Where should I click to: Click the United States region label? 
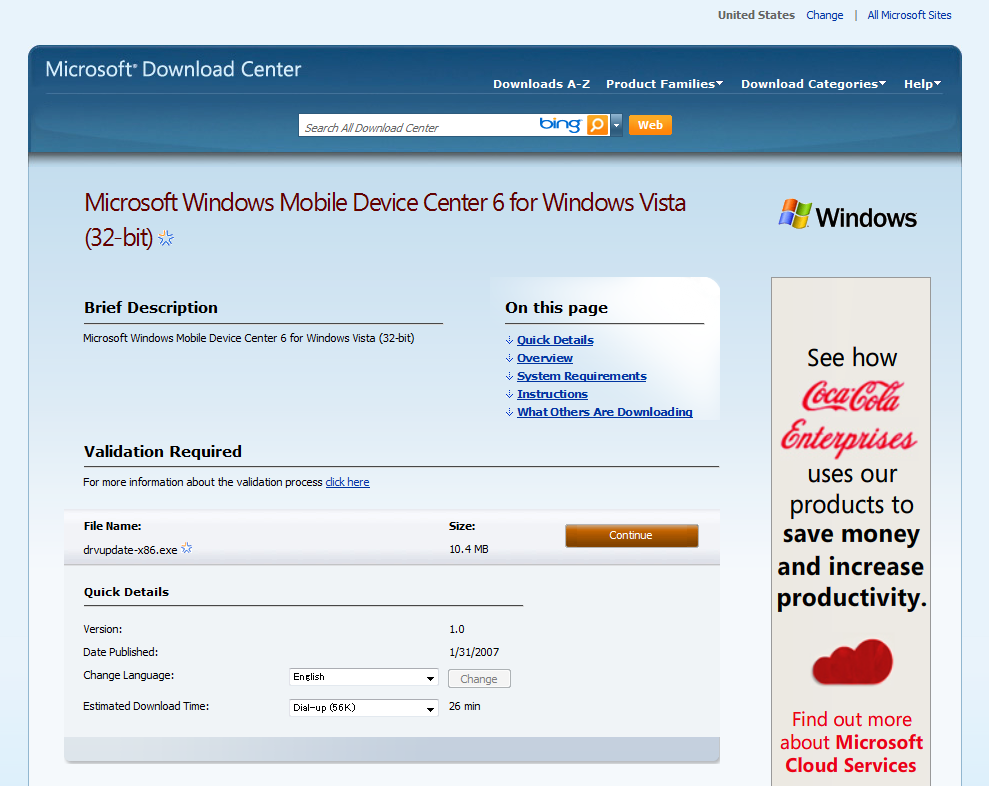(756, 15)
